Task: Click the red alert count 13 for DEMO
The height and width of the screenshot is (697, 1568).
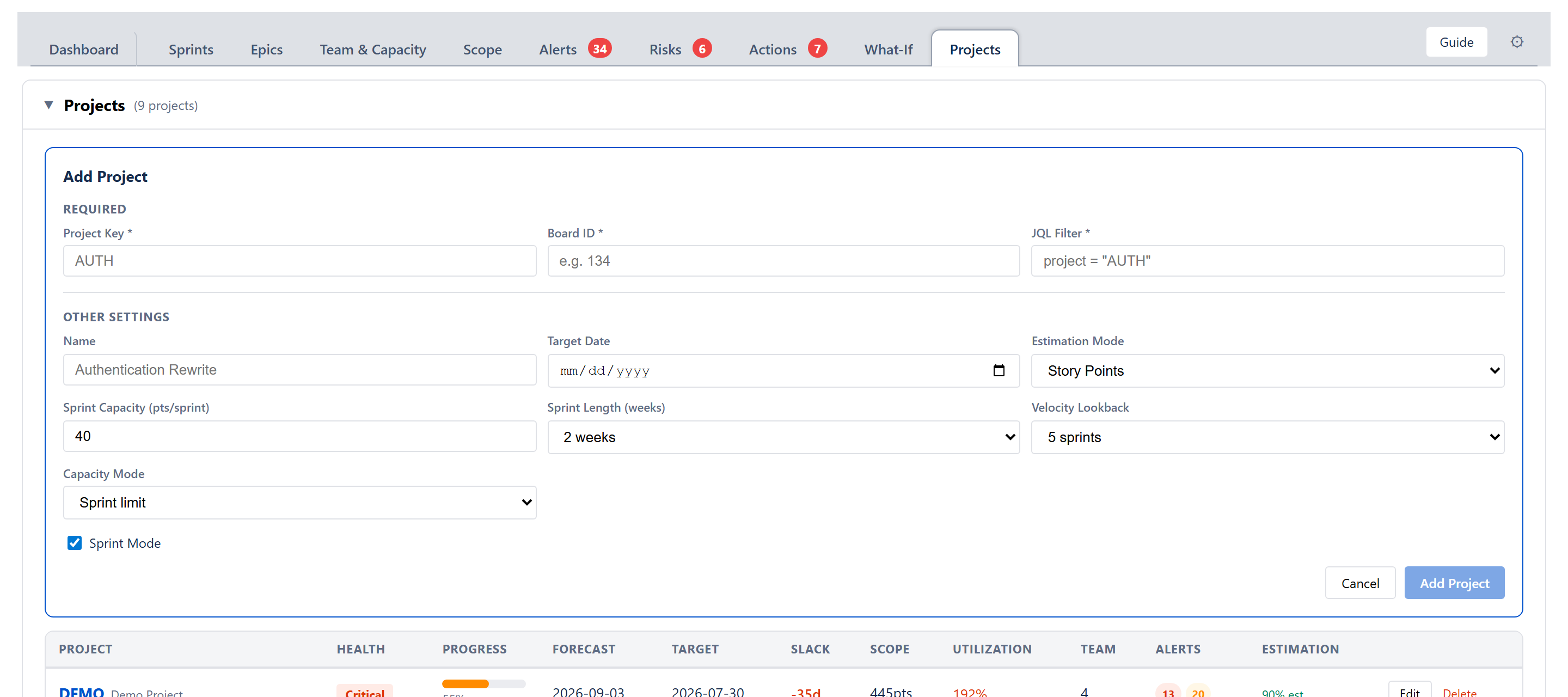Action: [x=1167, y=692]
